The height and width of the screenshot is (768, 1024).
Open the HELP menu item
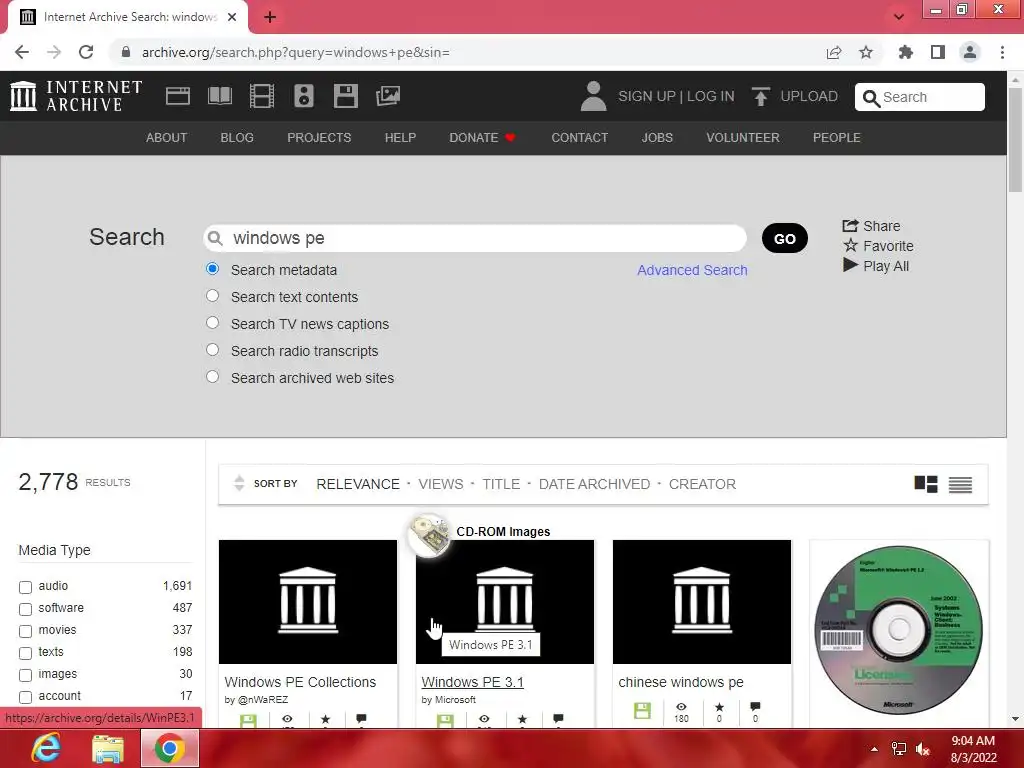pos(400,138)
